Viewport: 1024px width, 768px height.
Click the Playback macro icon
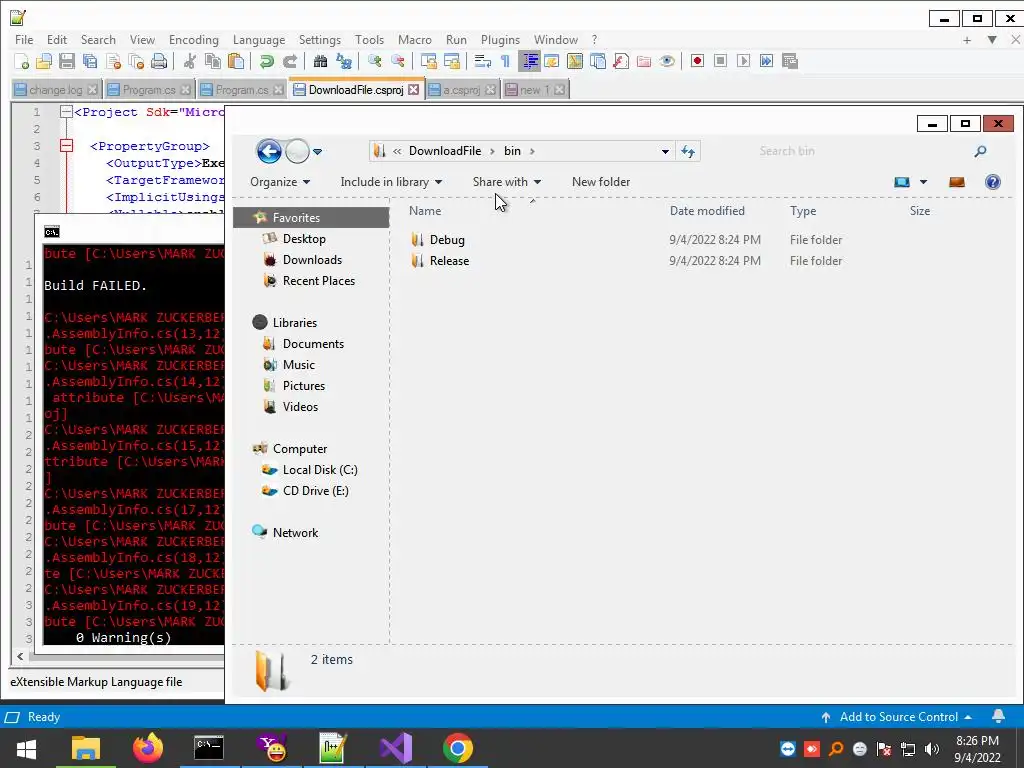pos(743,61)
